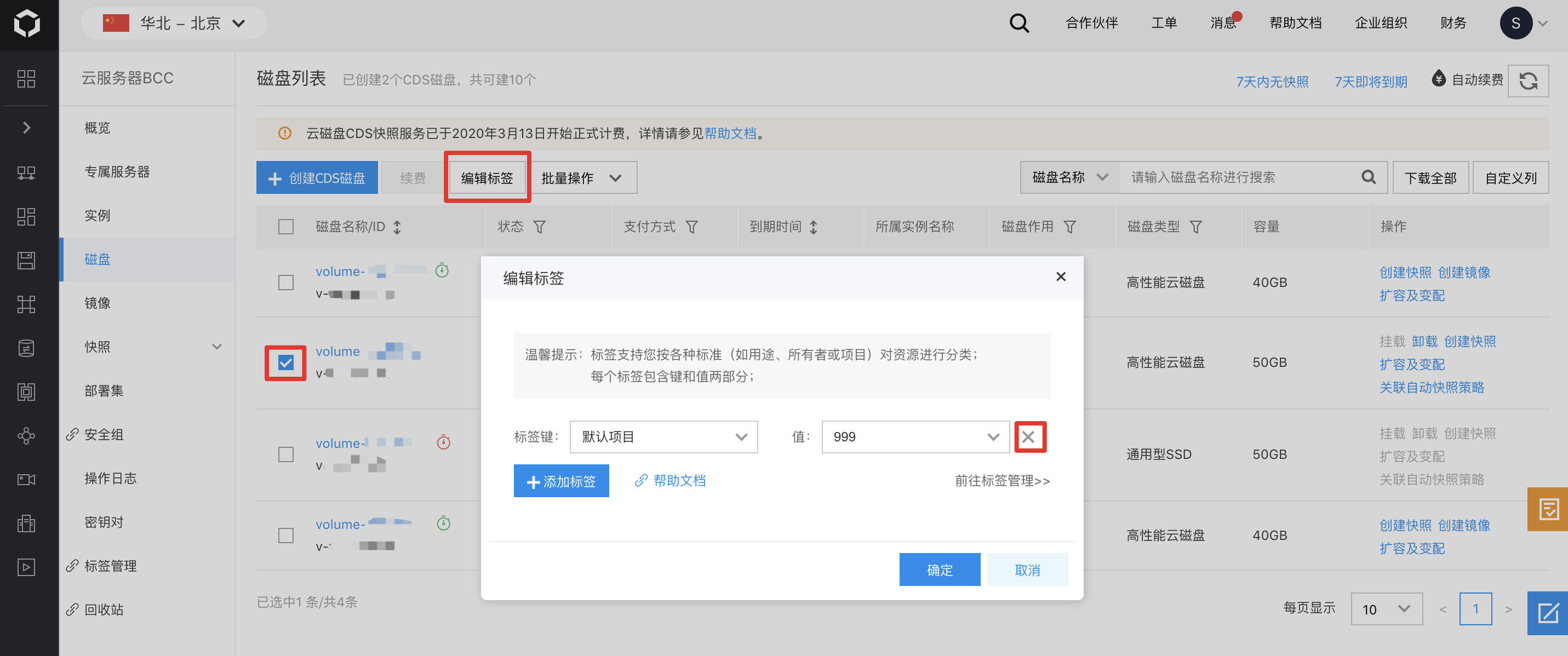The width and height of the screenshot is (1568, 656).
Task: Click the refresh icon beside 自动续费
Action: coord(1528,80)
